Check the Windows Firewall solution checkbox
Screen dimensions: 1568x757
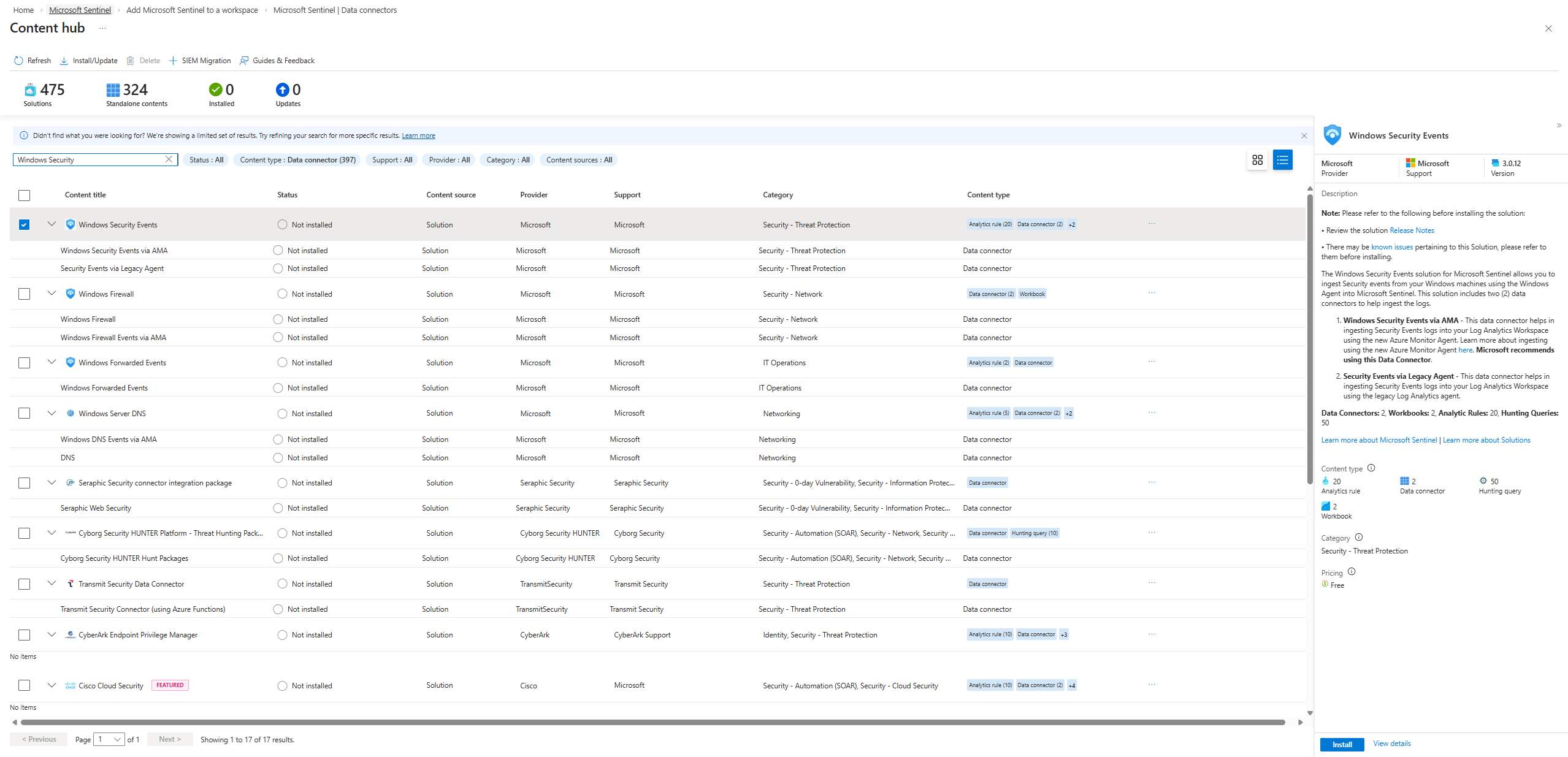[24, 294]
